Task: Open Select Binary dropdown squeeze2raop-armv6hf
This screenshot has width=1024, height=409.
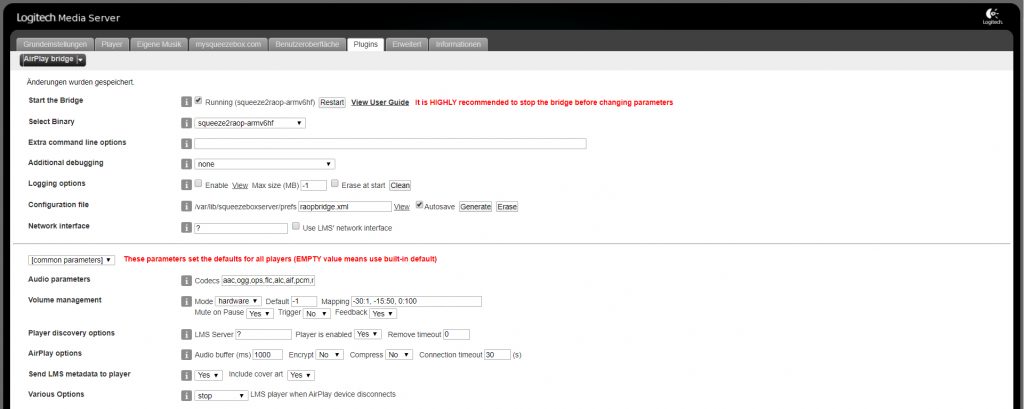Action: coord(250,123)
